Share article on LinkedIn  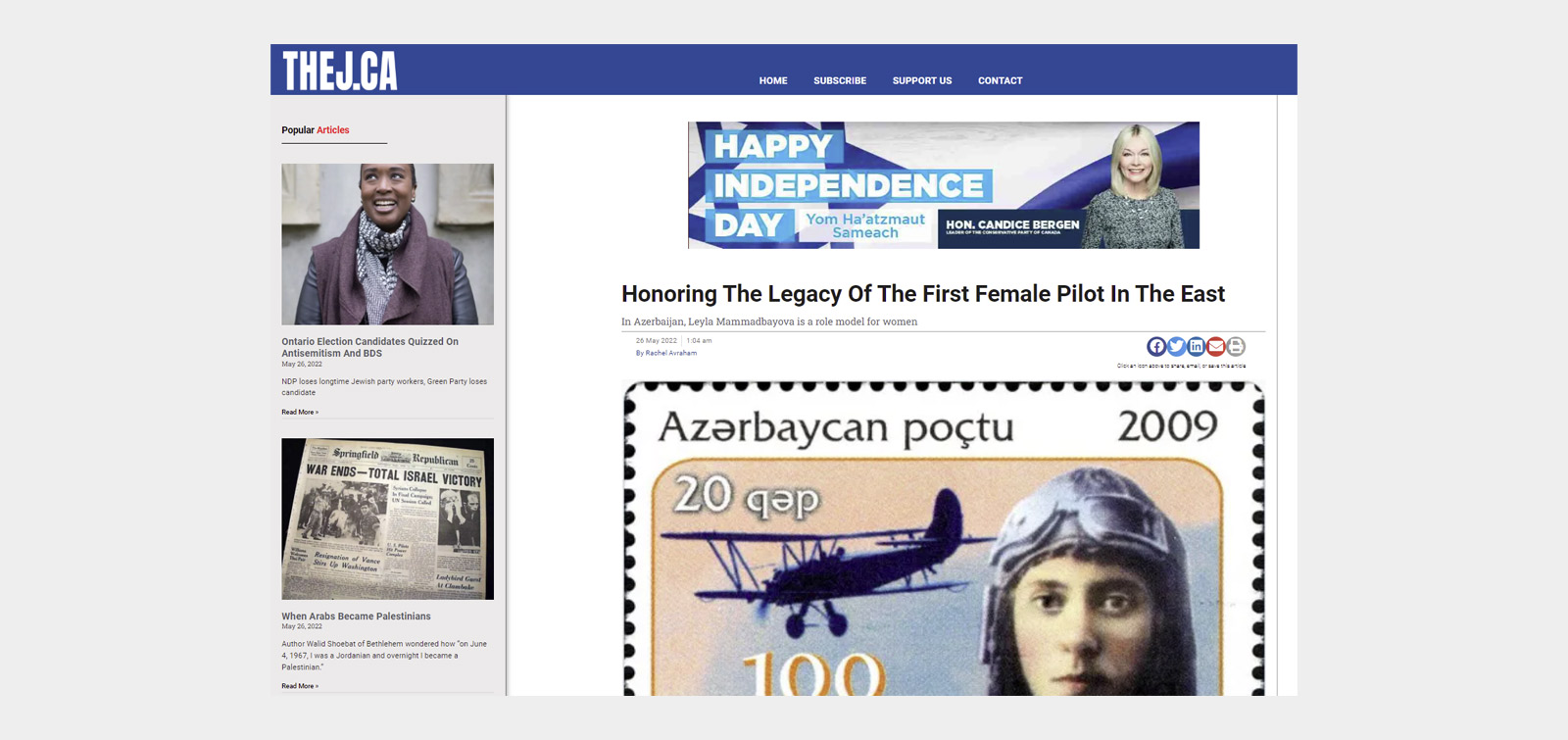click(1196, 346)
